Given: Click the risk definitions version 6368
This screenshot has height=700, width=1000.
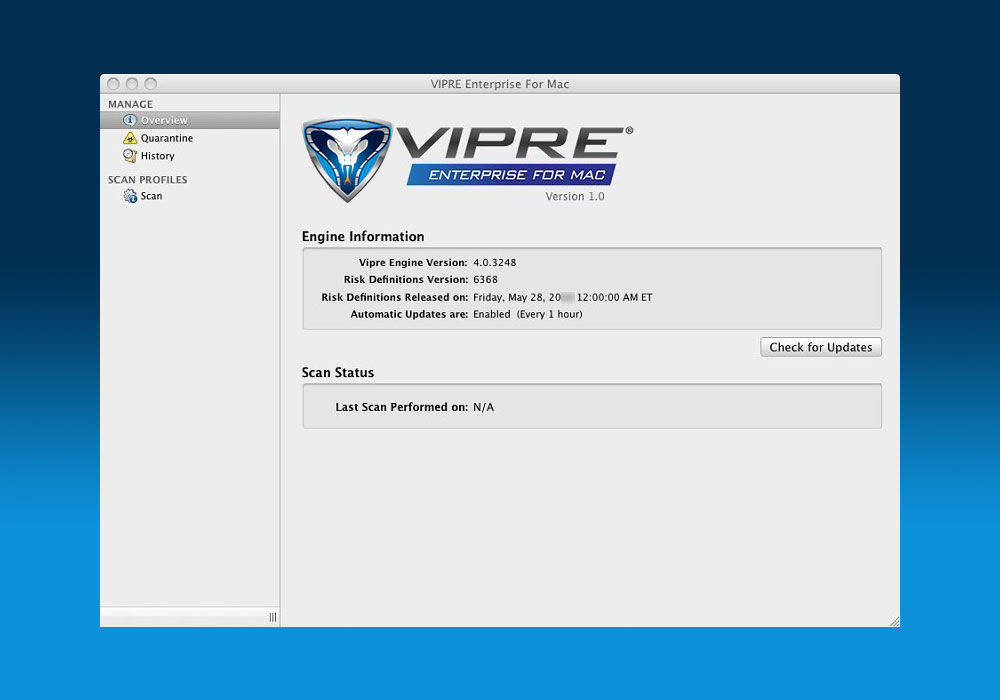Looking at the screenshot, I should click(x=485, y=279).
